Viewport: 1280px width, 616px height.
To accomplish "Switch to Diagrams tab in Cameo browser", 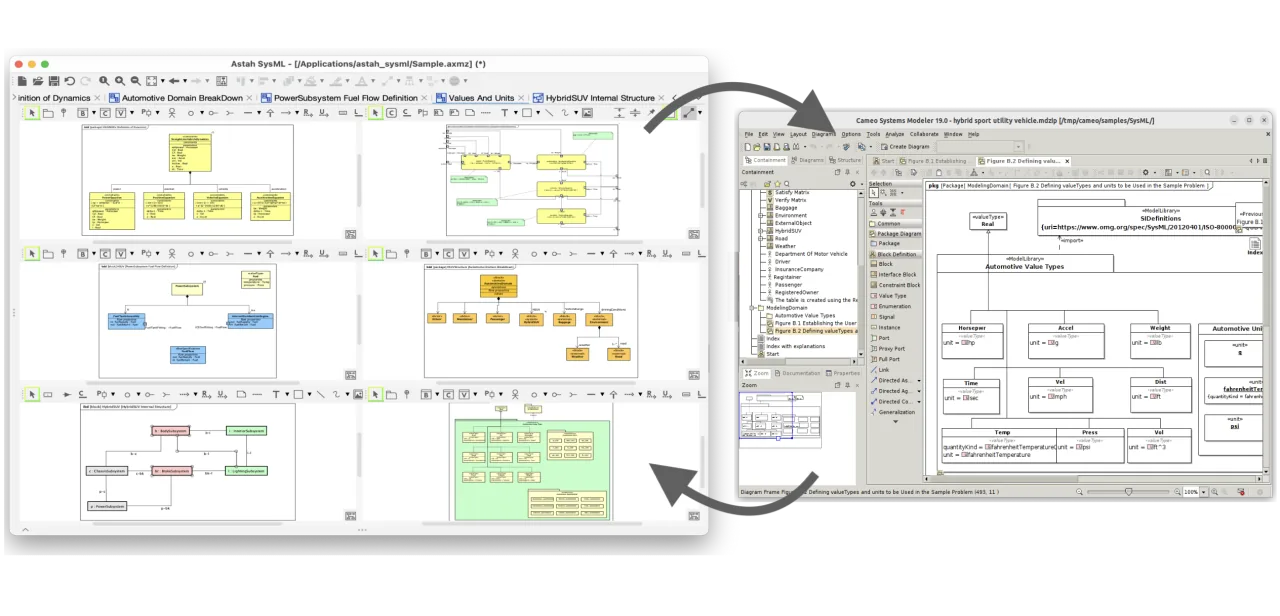I will pyautogui.click(x=806, y=160).
